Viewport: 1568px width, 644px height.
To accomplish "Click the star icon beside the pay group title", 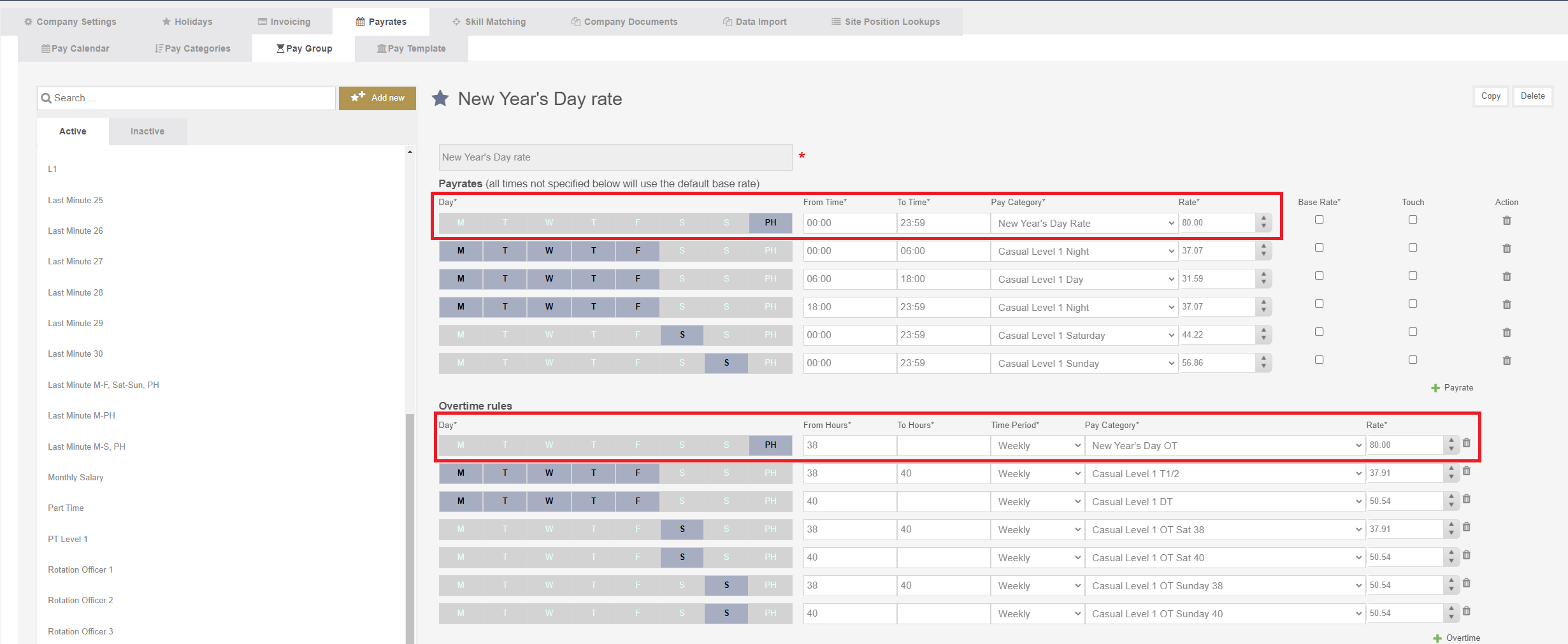I will click(440, 98).
